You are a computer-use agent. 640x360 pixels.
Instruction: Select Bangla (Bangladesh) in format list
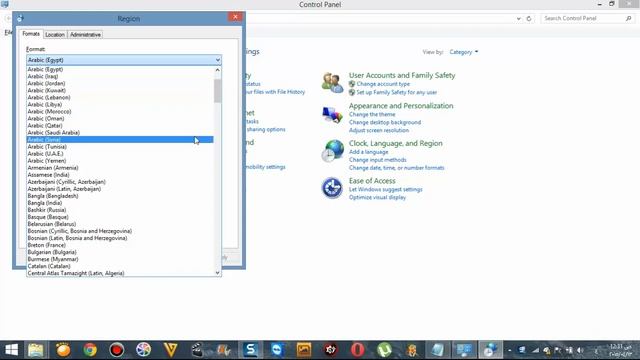(x=120, y=196)
